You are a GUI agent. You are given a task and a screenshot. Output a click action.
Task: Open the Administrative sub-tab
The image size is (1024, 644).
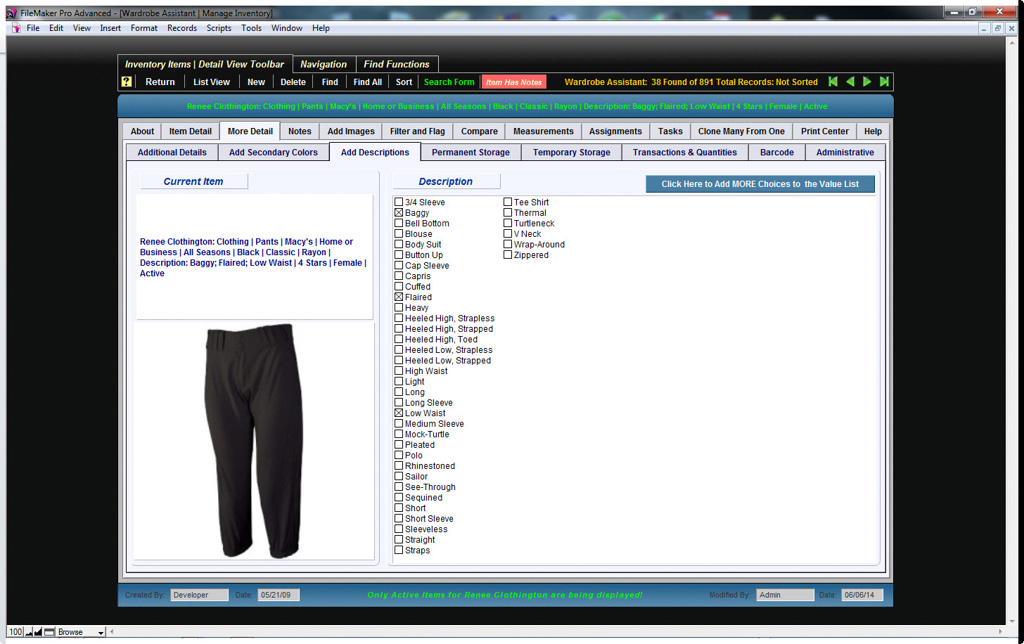844,152
